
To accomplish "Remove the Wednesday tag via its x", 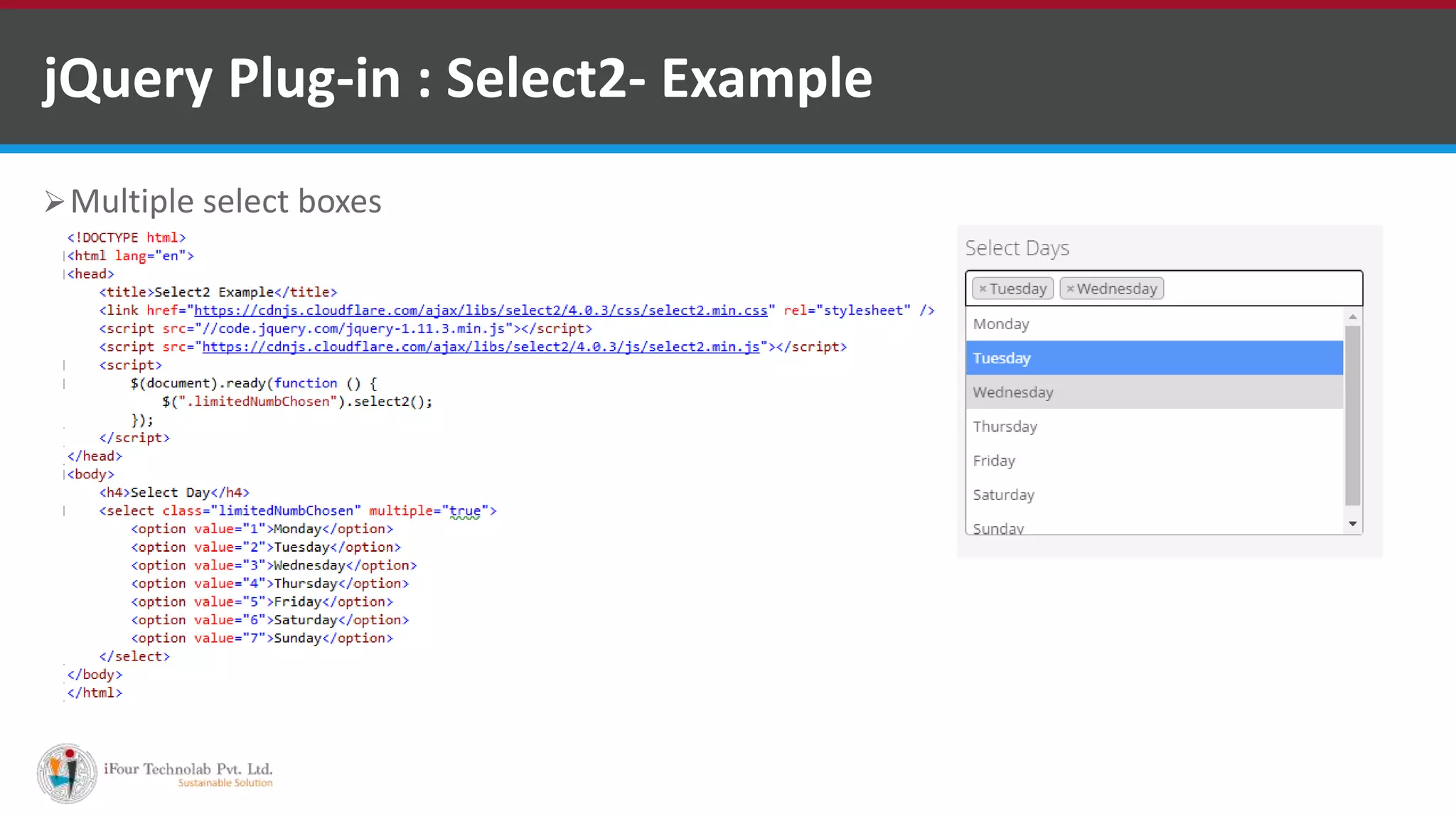I will (1070, 289).
